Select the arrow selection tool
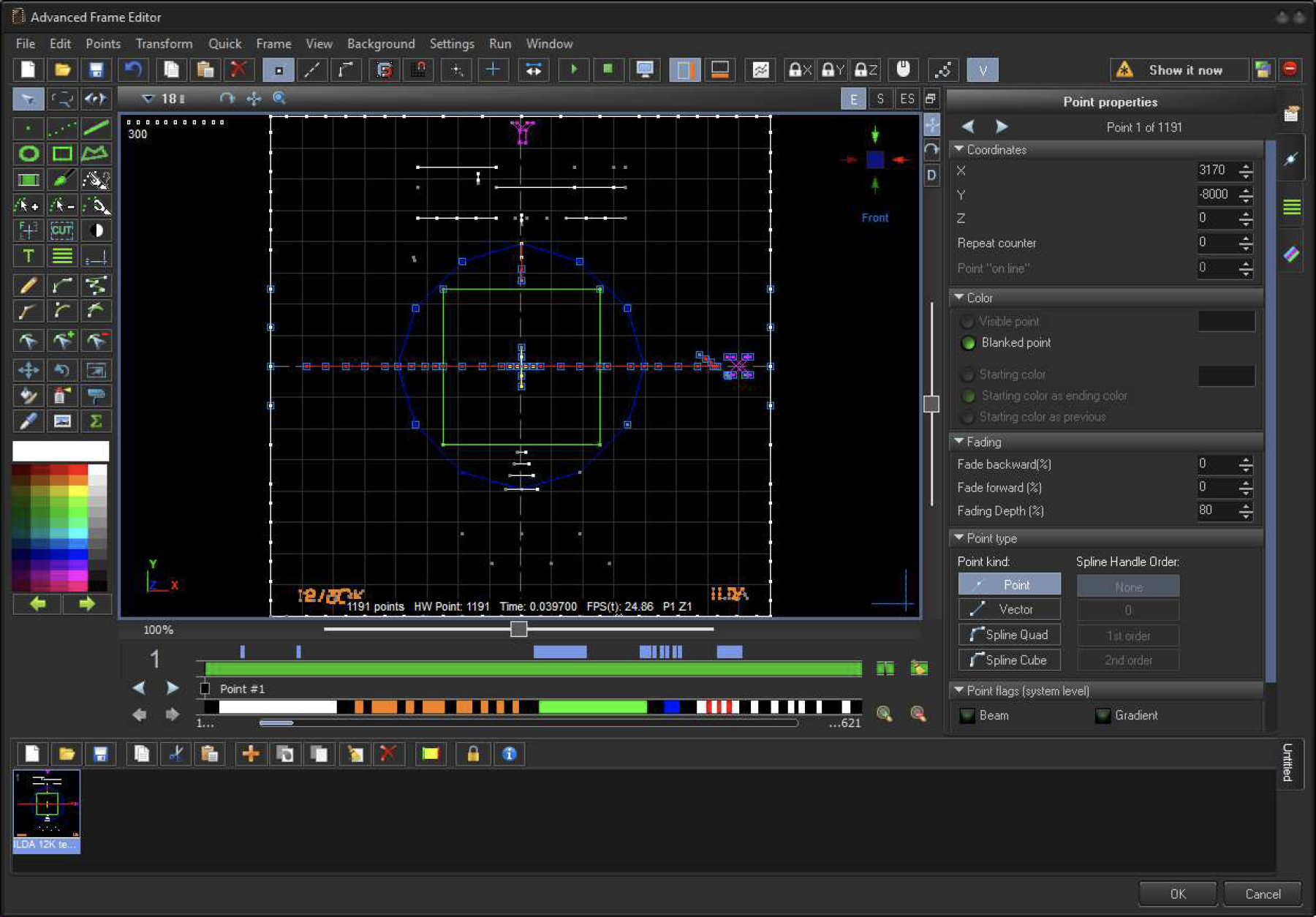Screen dimensions: 1316x917 29,99
